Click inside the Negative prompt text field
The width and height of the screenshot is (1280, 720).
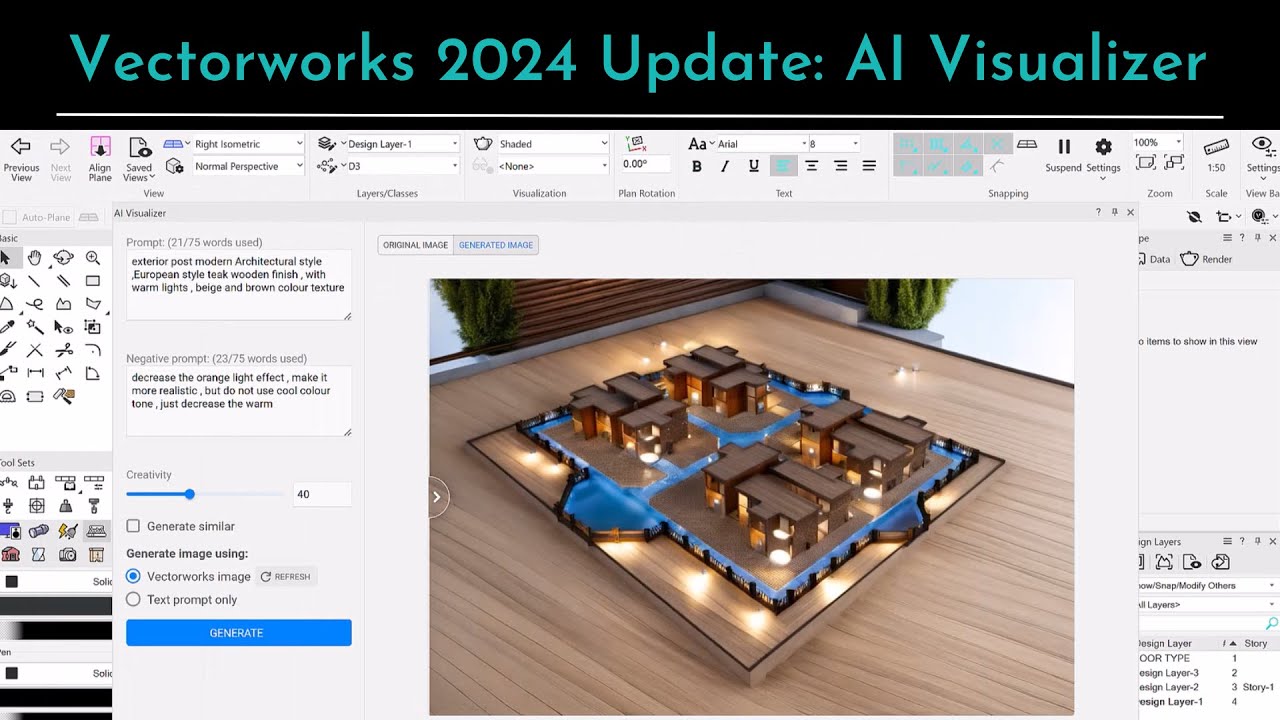pos(238,400)
